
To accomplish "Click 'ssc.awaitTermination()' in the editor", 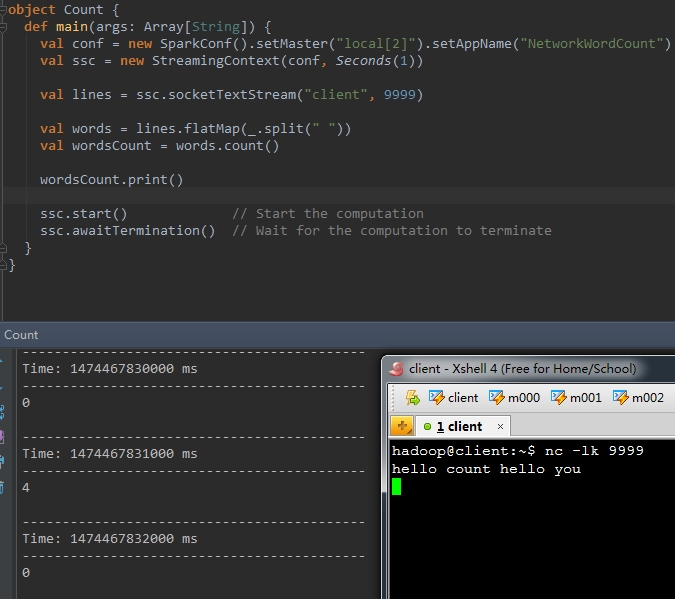I will (127, 231).
